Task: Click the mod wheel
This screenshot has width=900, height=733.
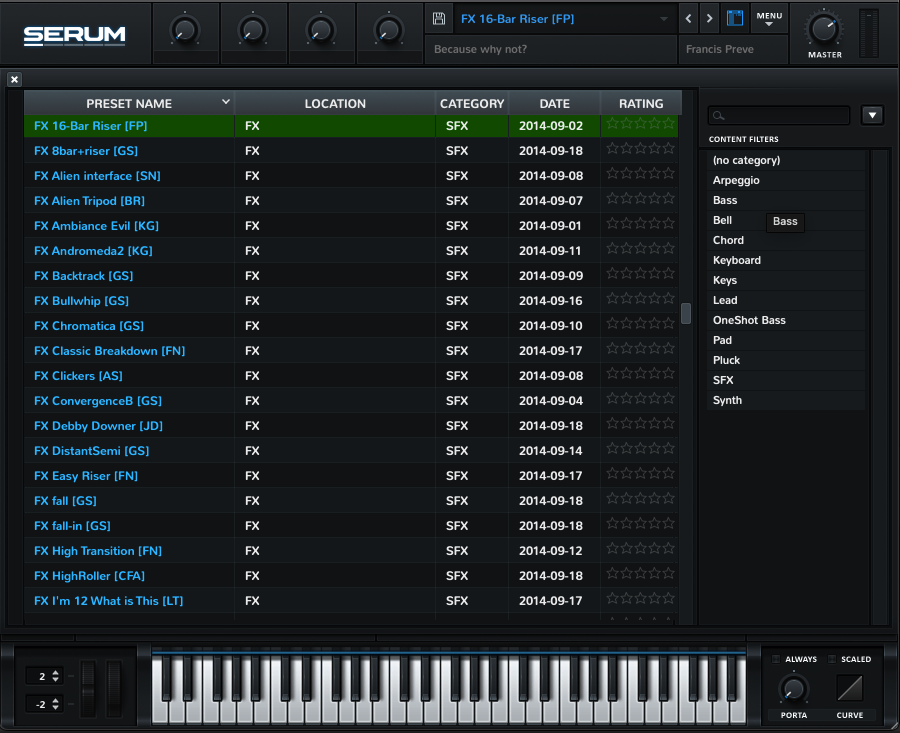Action: click(x=114, y=689)
